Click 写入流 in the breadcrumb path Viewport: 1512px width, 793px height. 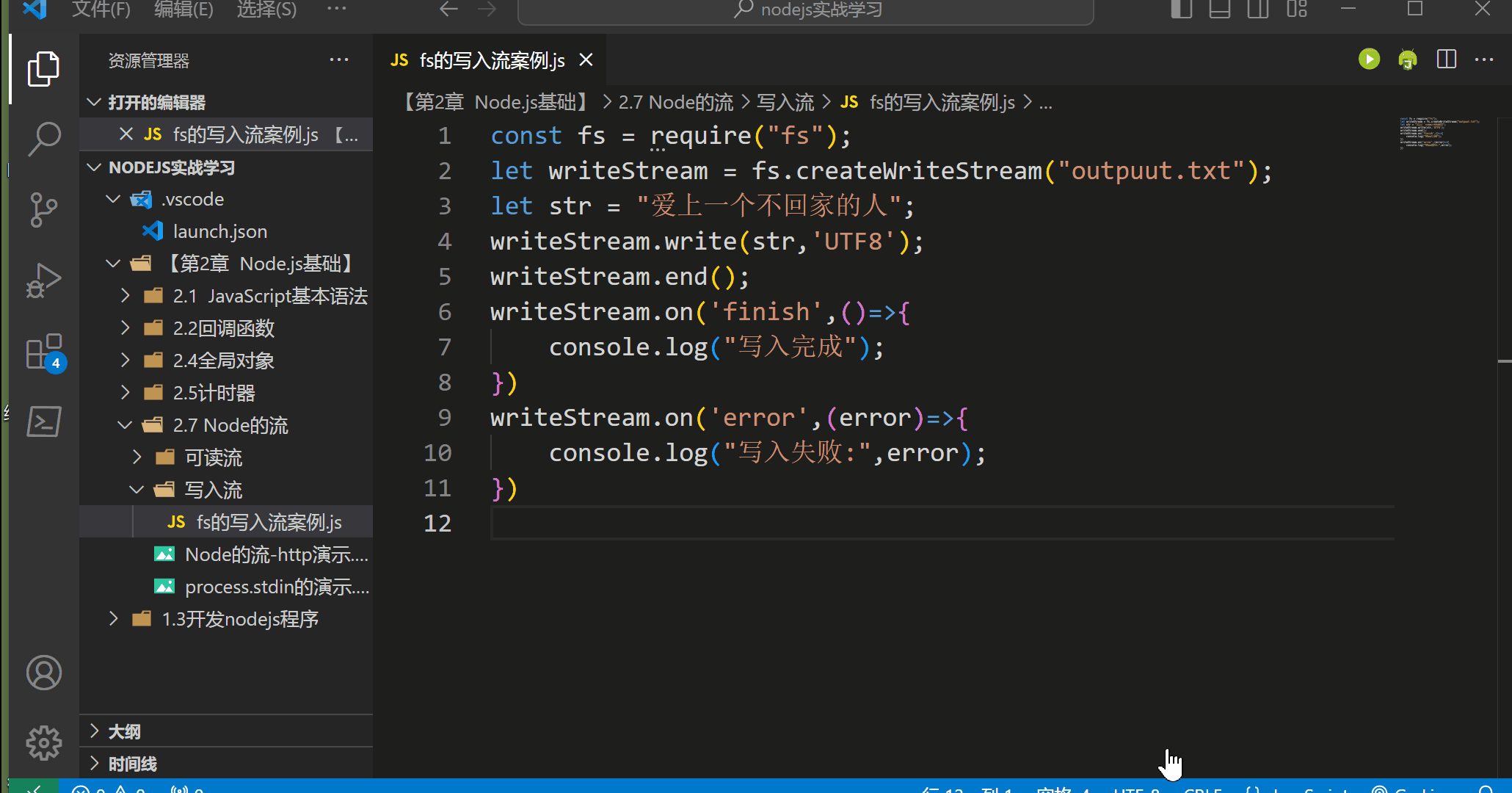(x=784, y=102)
